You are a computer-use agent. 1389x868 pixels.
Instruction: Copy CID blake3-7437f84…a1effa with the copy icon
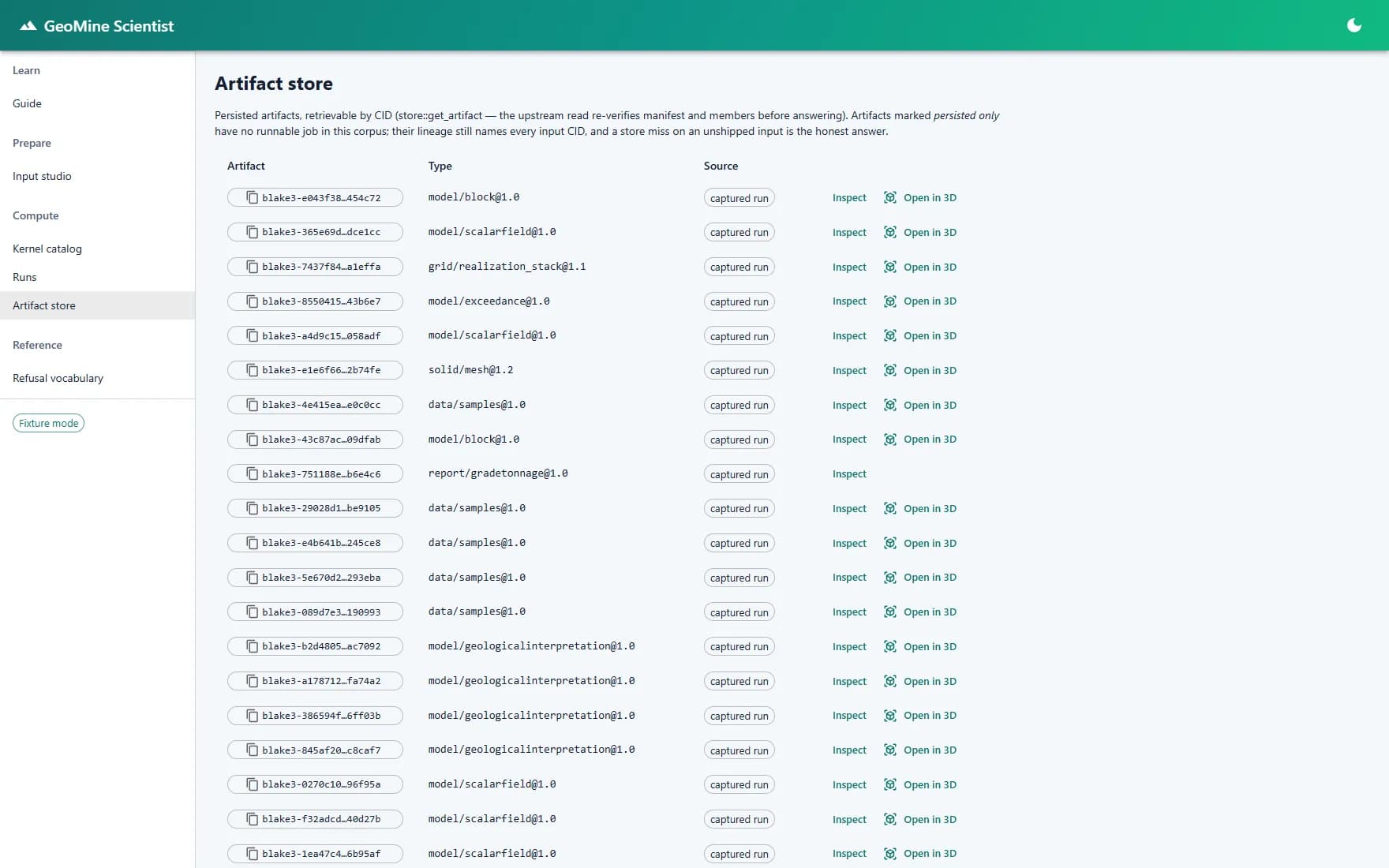pyautogui.click(x=252, y=267)
